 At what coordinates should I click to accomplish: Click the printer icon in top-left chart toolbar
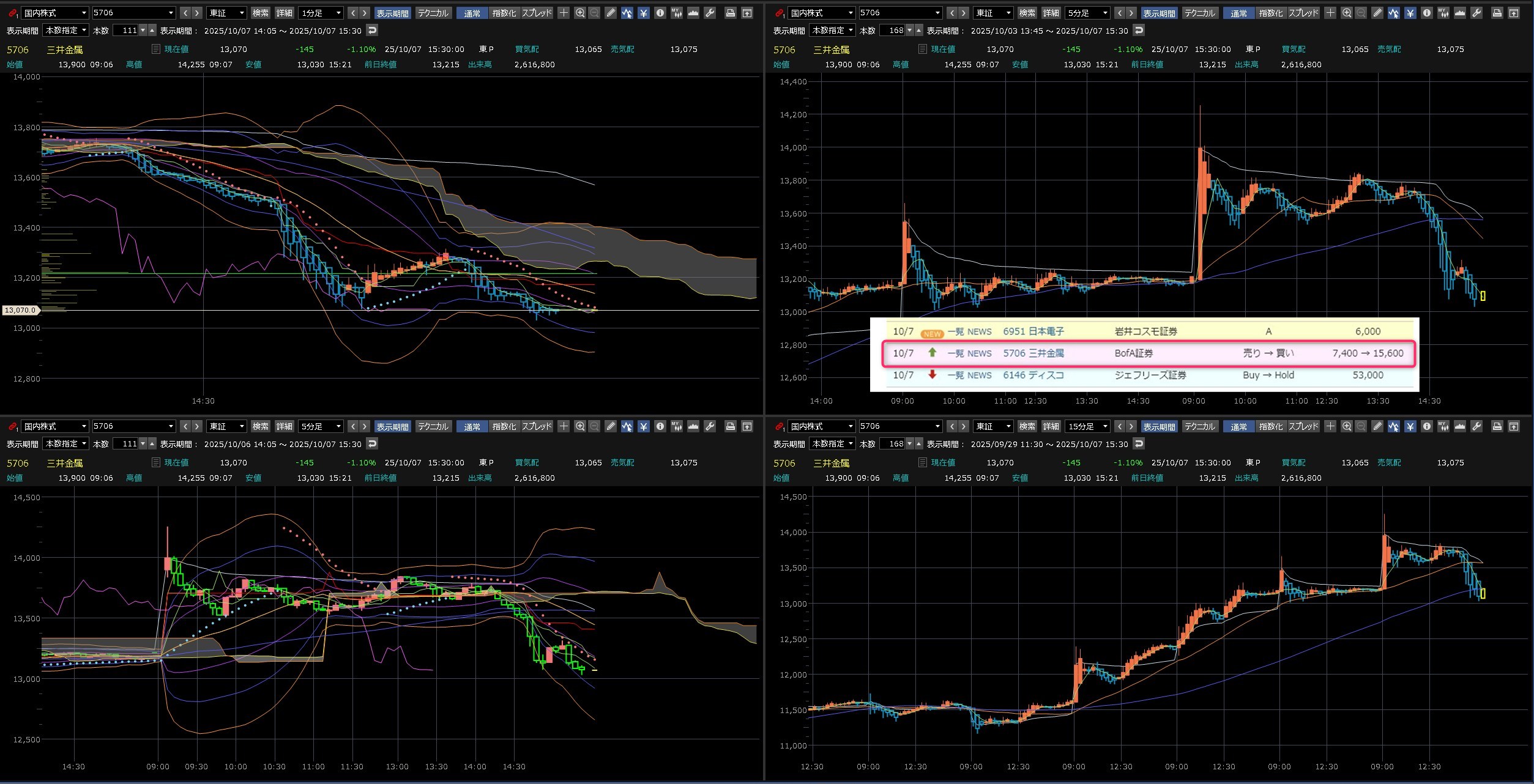(730, 13)
